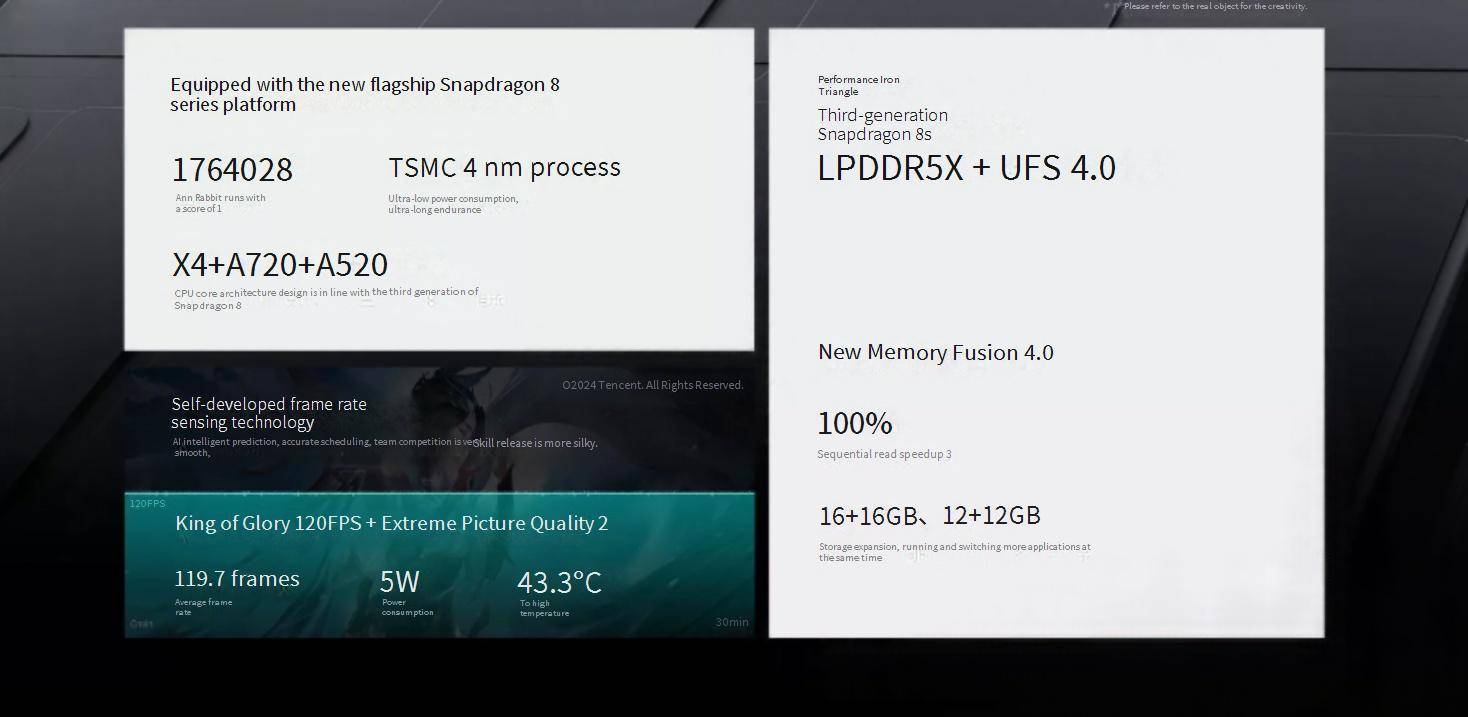Click the 'Sequential read speedup 3' caption
Image resolution: width=1468 pixels, height=717 pixels.
click(885, 454)
